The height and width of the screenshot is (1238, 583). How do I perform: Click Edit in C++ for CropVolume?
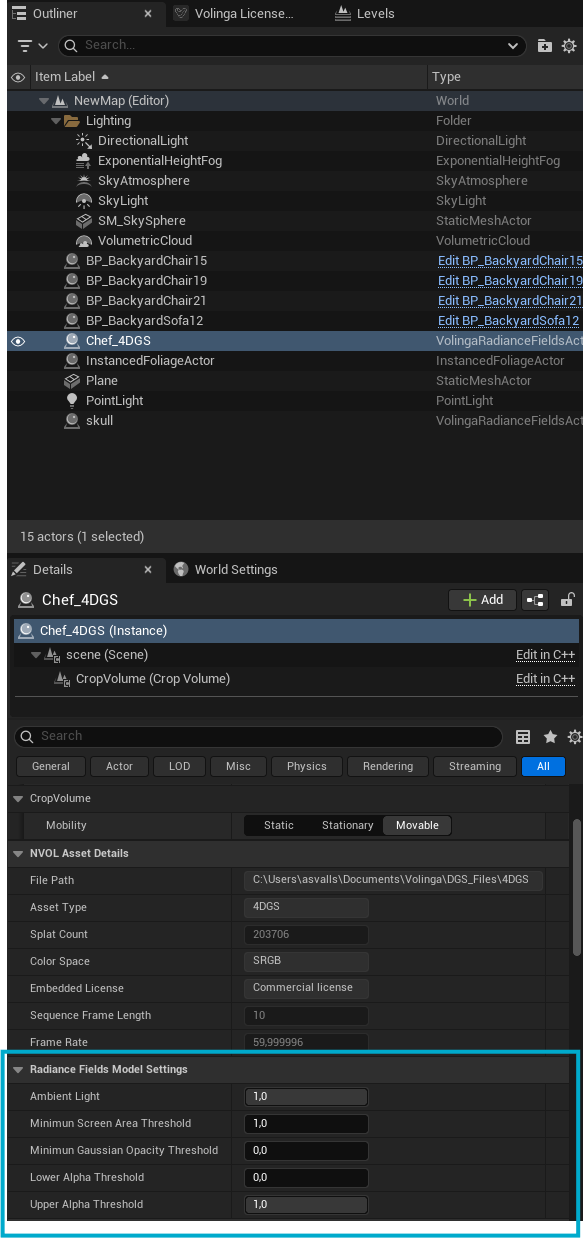click(546, 679)
